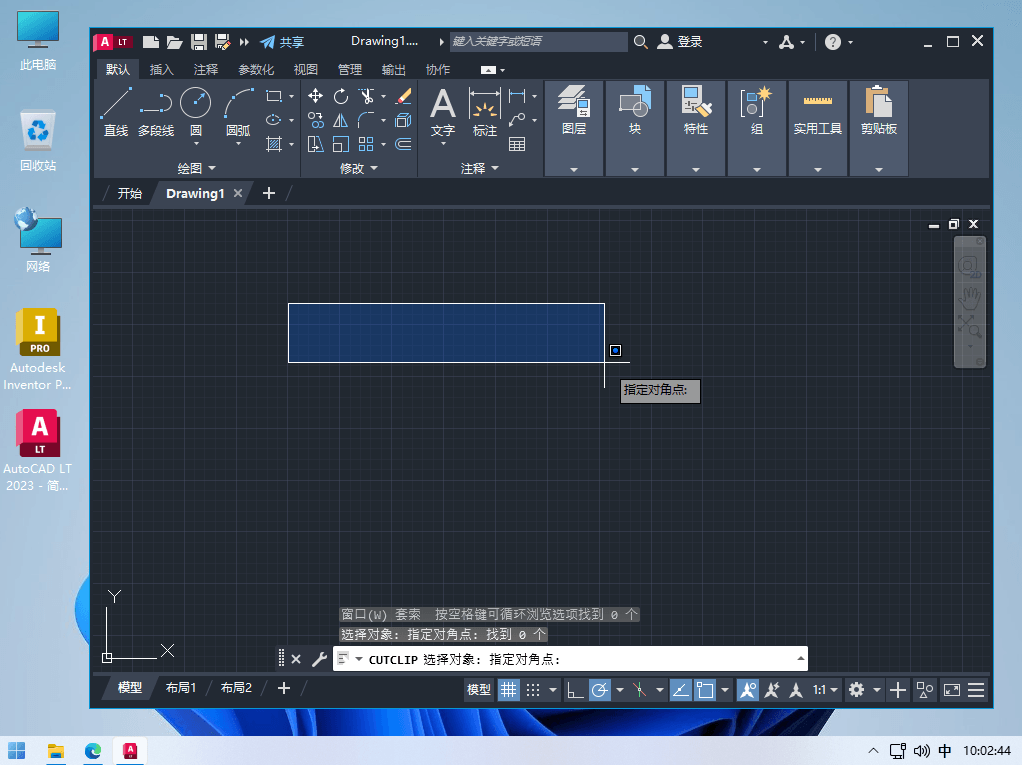Open the workspace gear dropdown arrow
The width and height of the screenshot is (1022, 765).
pos(877,690)
